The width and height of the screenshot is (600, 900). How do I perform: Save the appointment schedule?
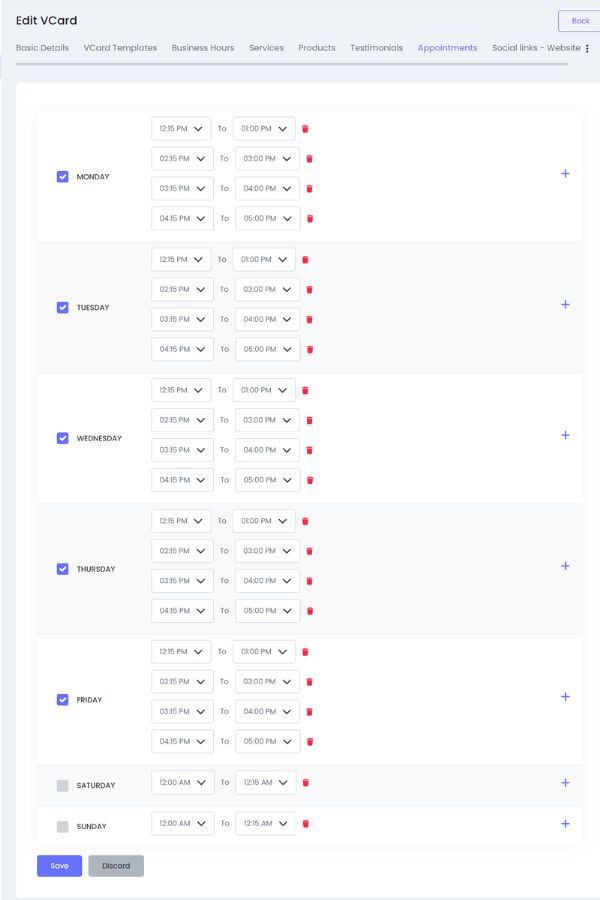pyautogui.click(x=59, y=866)
